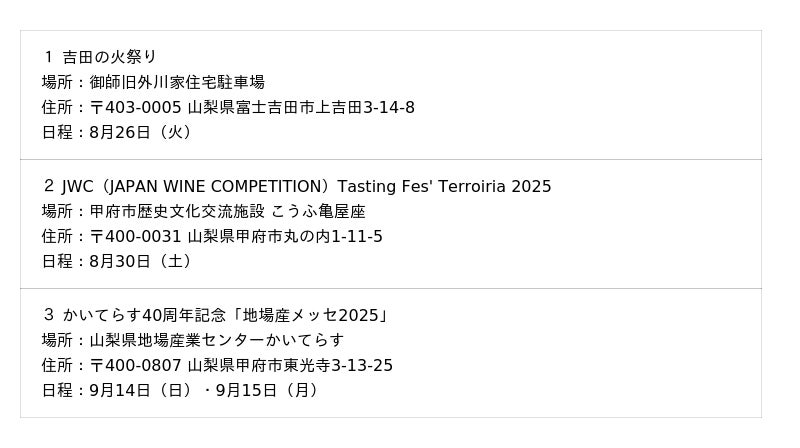Select postal code 〒400-0031
This screenshot has width=800, height=448.
coord(135,237)
